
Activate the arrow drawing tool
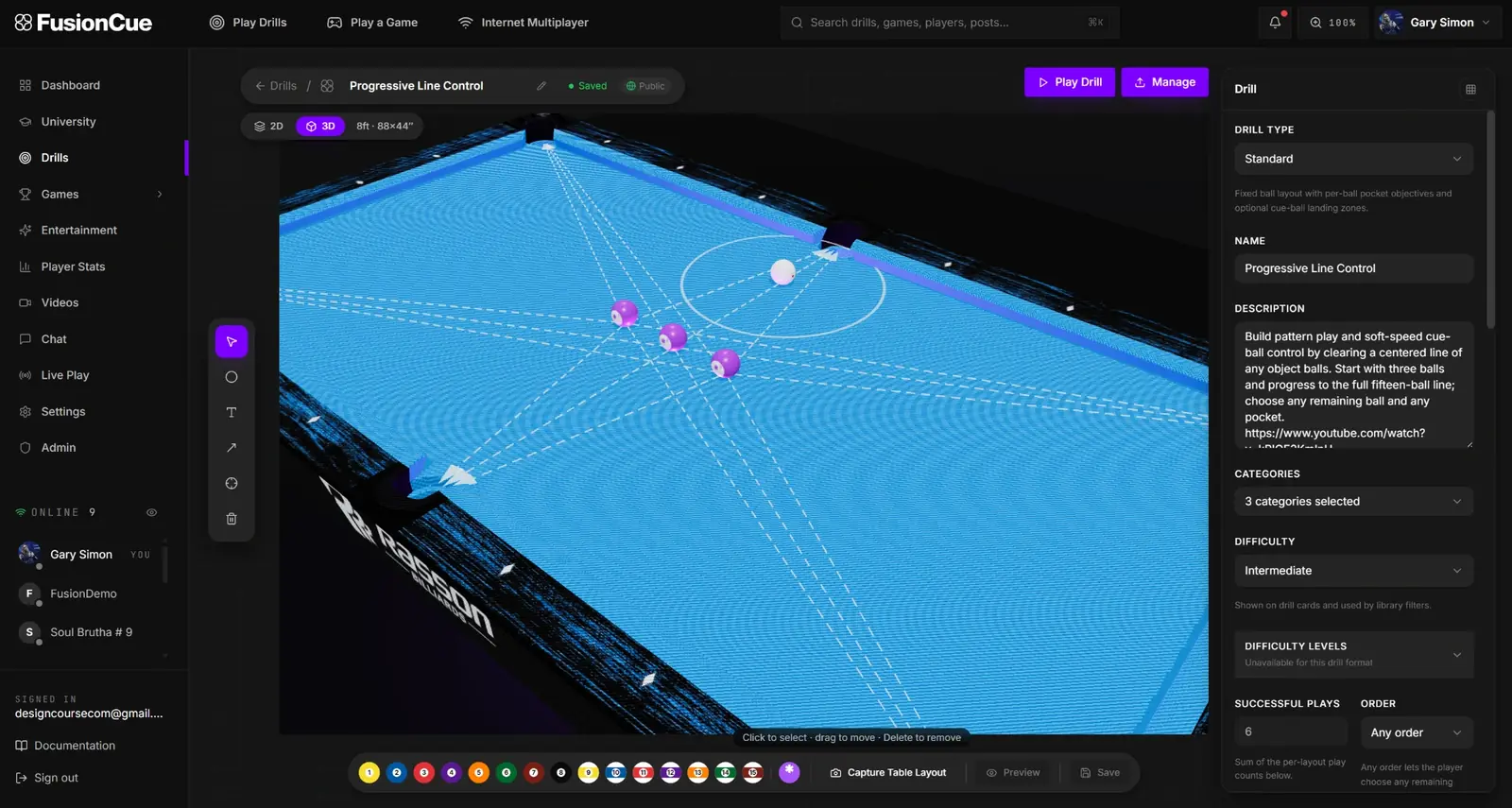[x=232, y=448]
